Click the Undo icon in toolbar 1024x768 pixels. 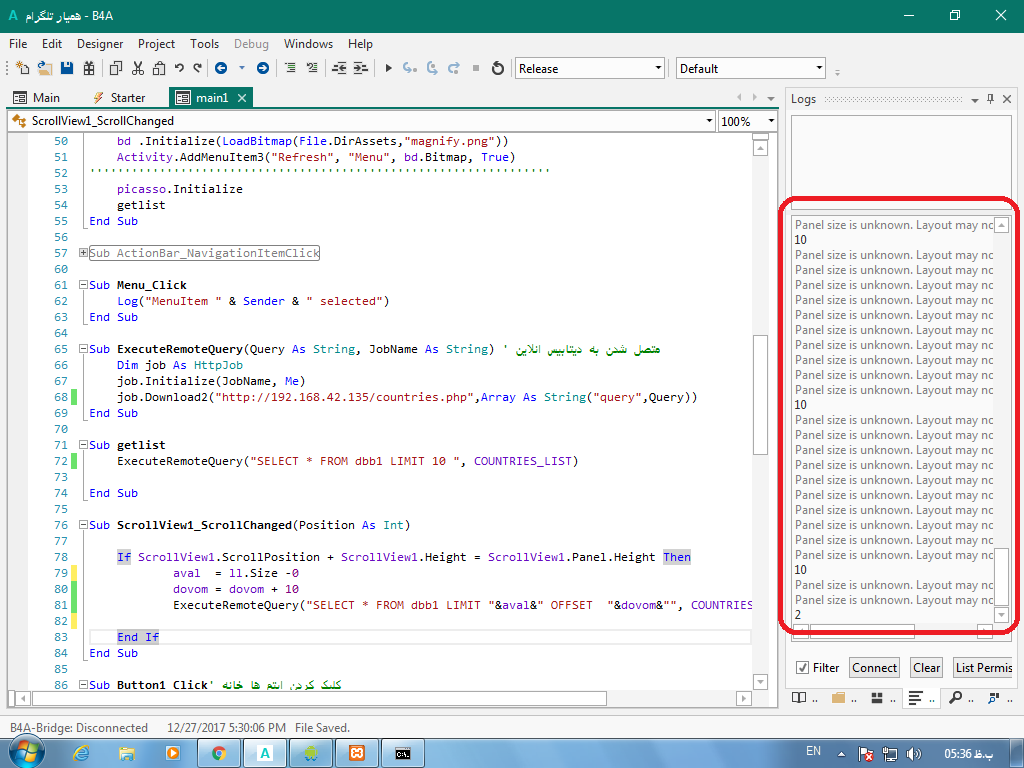click(x=179, y=68)
